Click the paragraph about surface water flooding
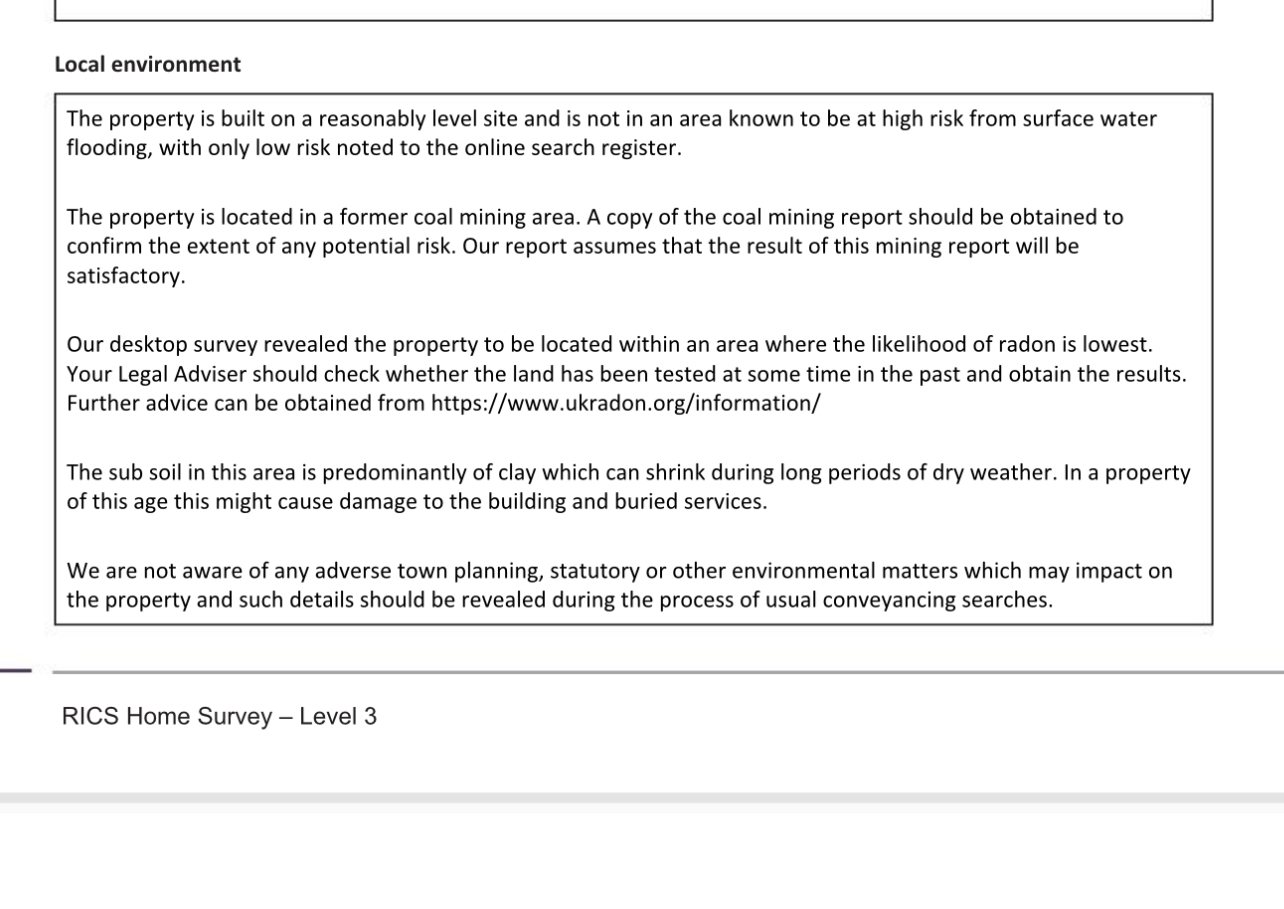This screenshot has width=1284, height=909. click(611, 134)
